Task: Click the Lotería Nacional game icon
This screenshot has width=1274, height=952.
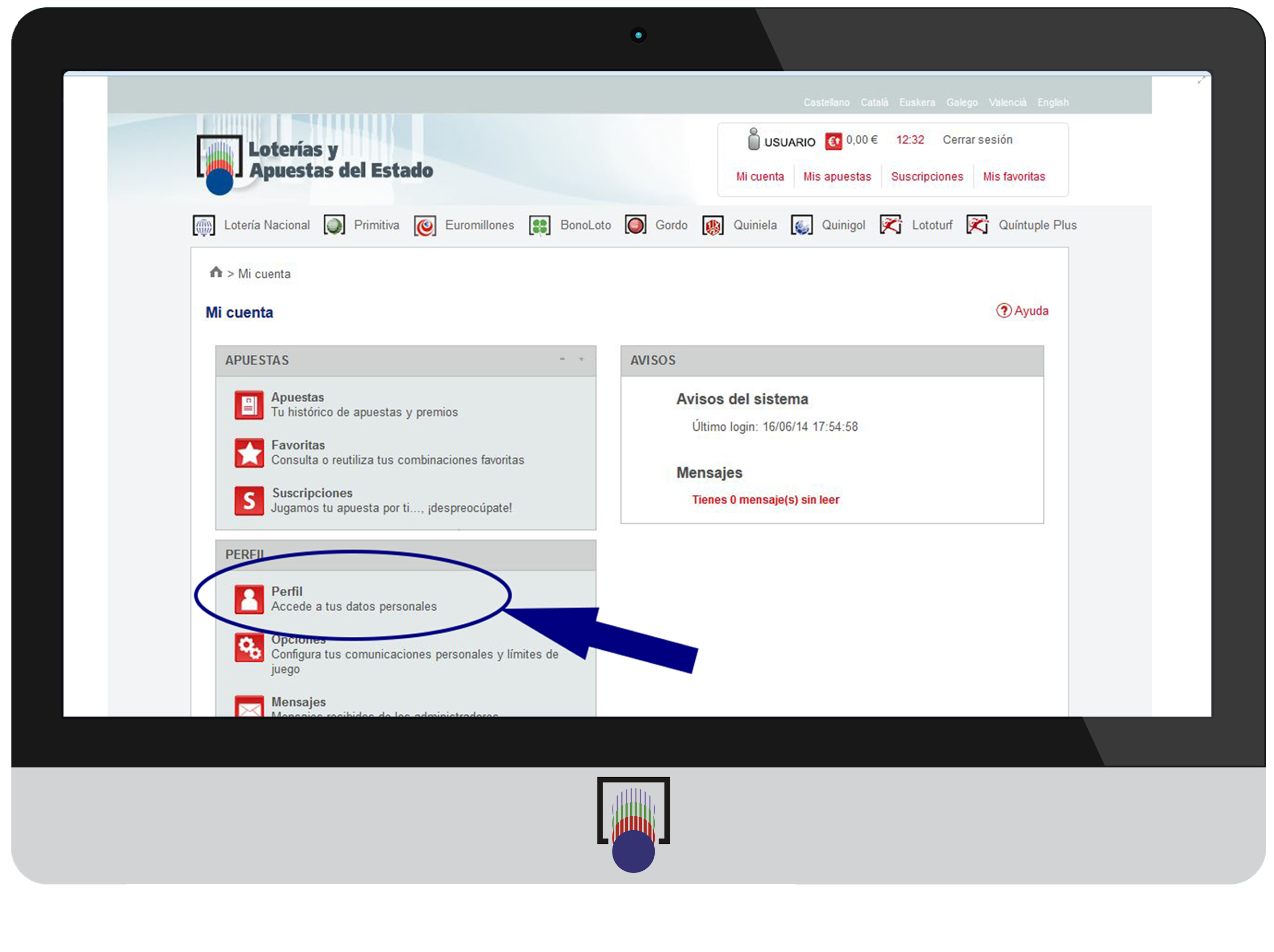Action: [x=203, y=225]
